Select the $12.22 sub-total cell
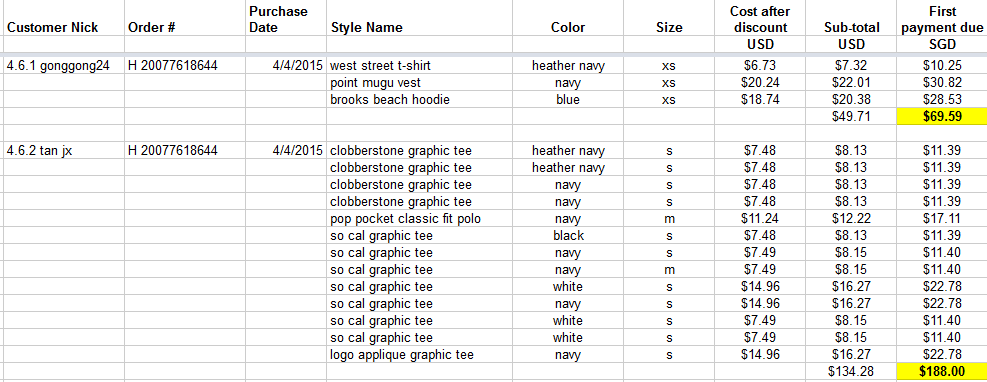The image size is (987, 382). (850, 219)
